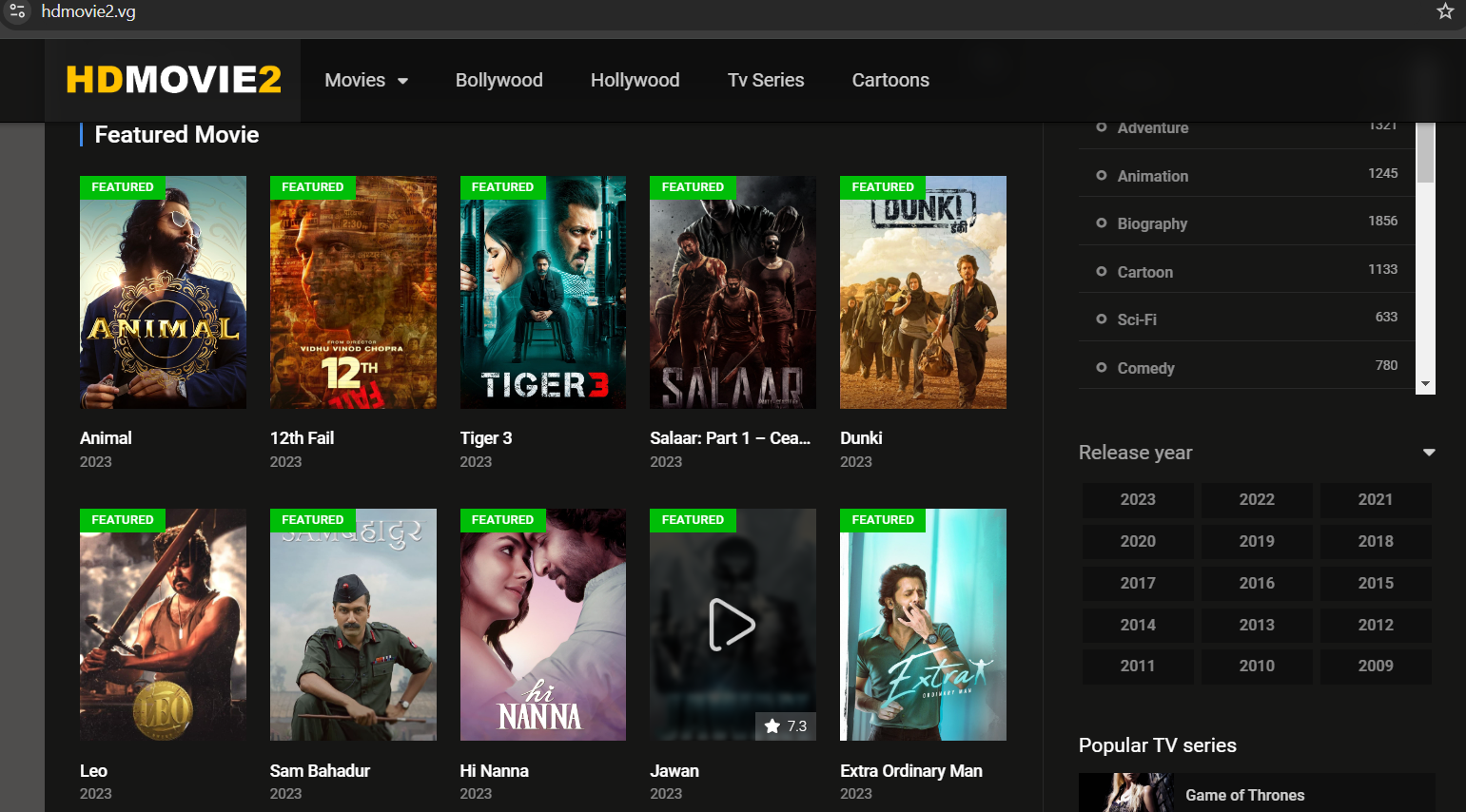Open the Animal movie poster
The height and width of the screenshot is (812, 1466).
(x=163, y=292)
